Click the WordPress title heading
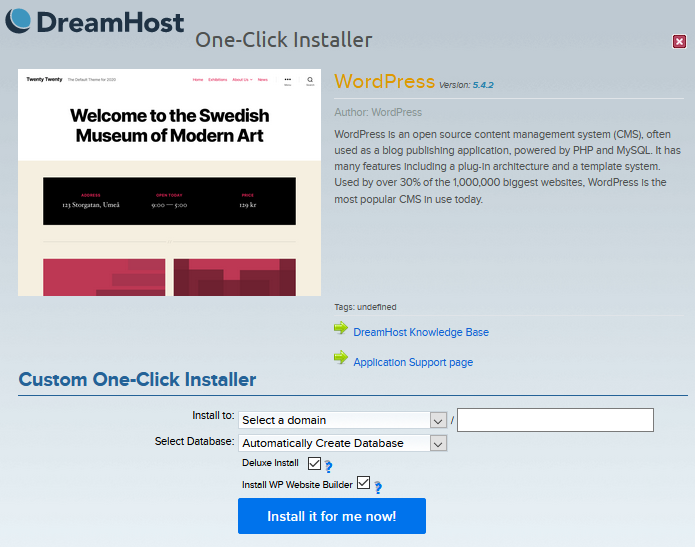Image resolution: width=695 pixels, height=547 pixels. coord(385,82)
